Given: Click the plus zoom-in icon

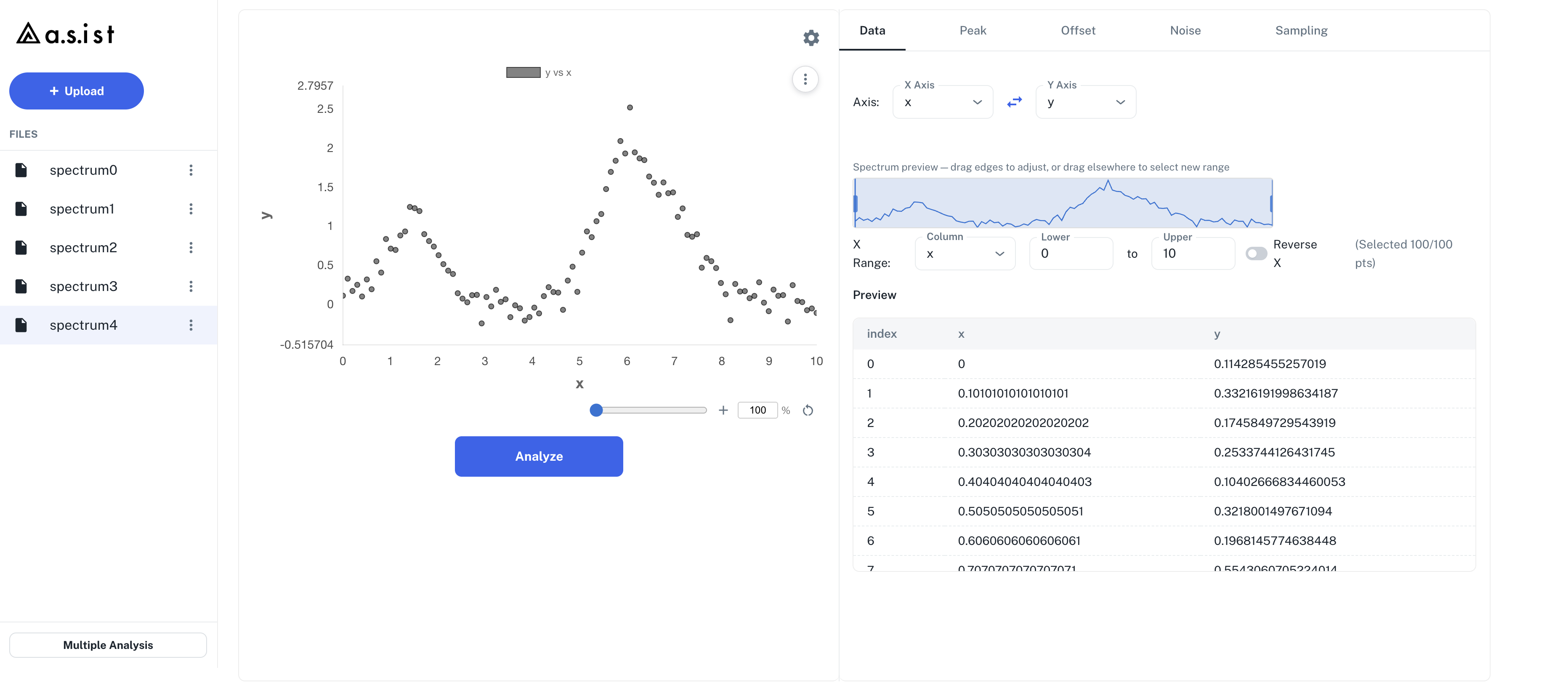Looking at the screenshot, I should click(x=723, y=410).
